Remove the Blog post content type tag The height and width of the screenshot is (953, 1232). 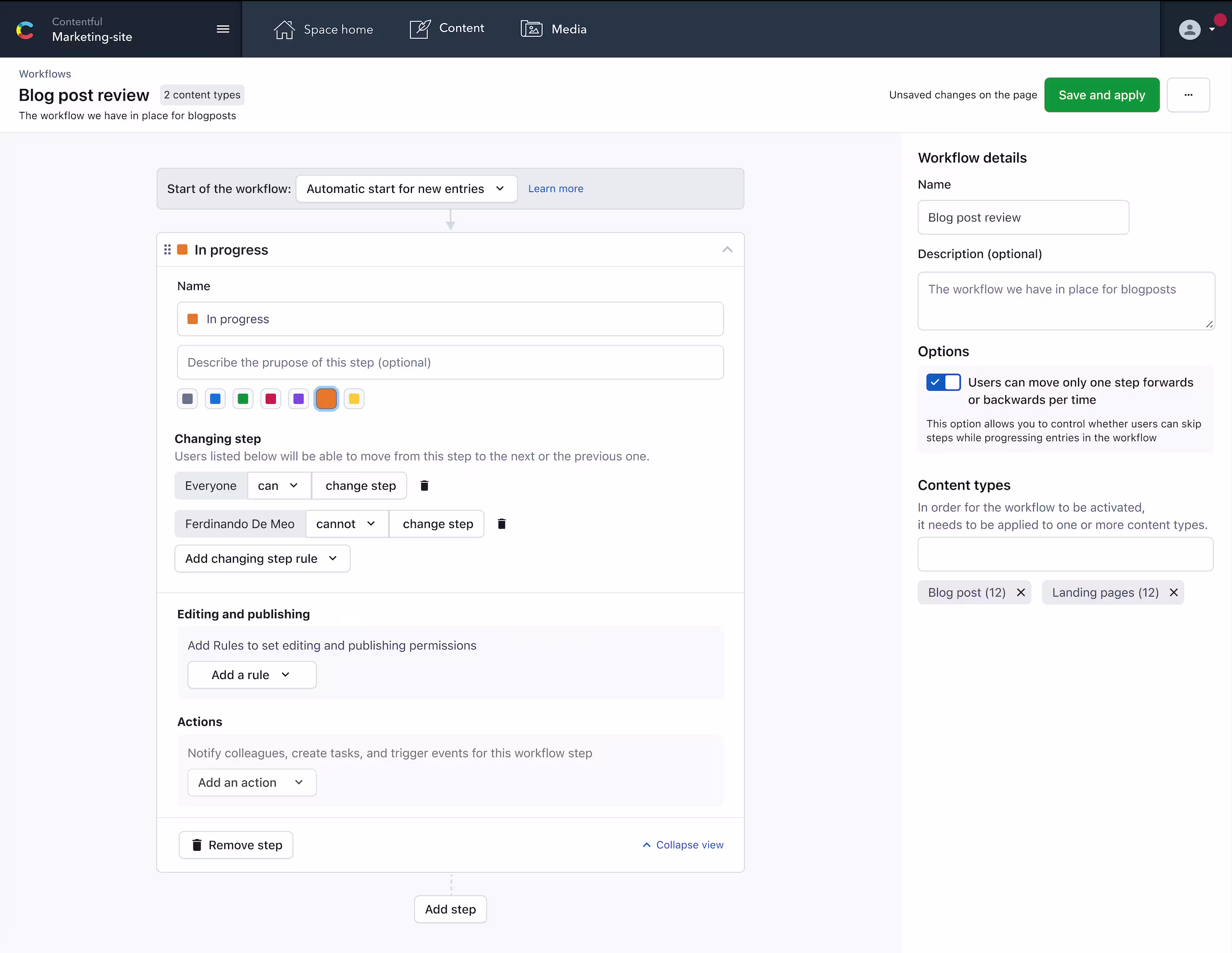[x=1020, y=592]
